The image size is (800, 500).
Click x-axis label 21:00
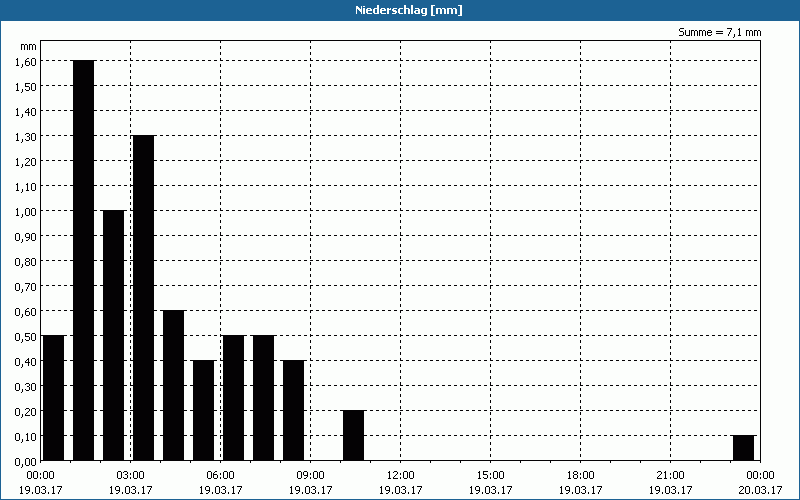tap(670, 475)
